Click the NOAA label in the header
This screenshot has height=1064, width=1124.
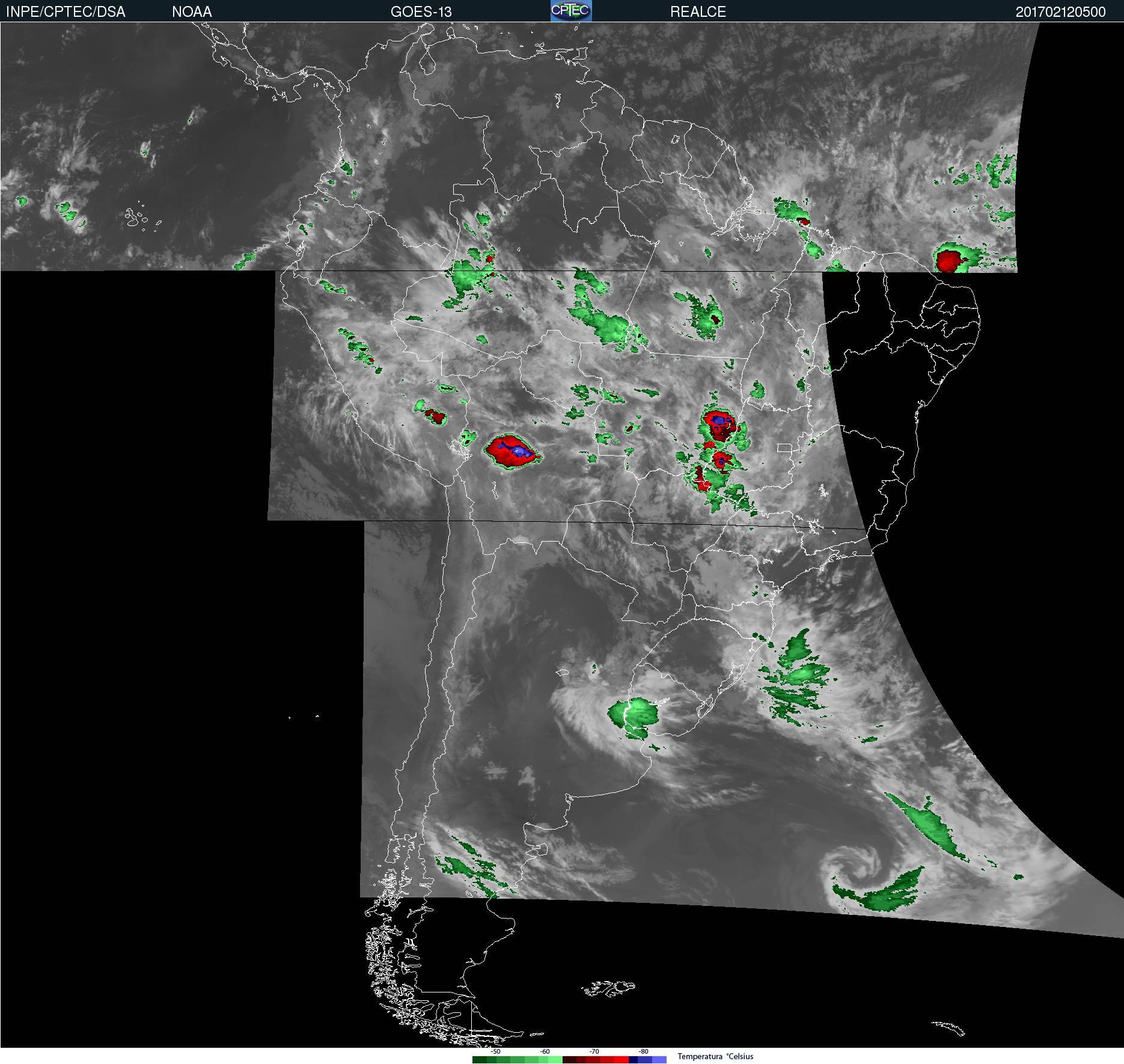pos(192,12)
